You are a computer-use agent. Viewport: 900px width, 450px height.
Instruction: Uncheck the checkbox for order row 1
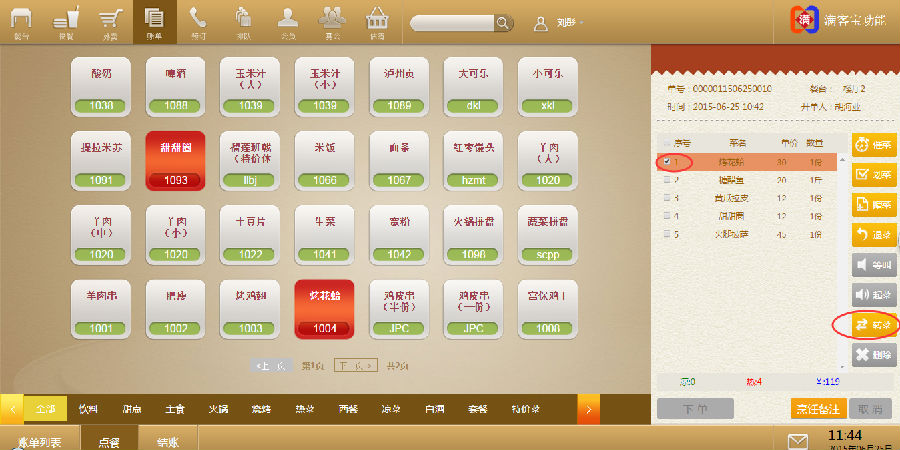pyautogui.click(x=666, y=161)
